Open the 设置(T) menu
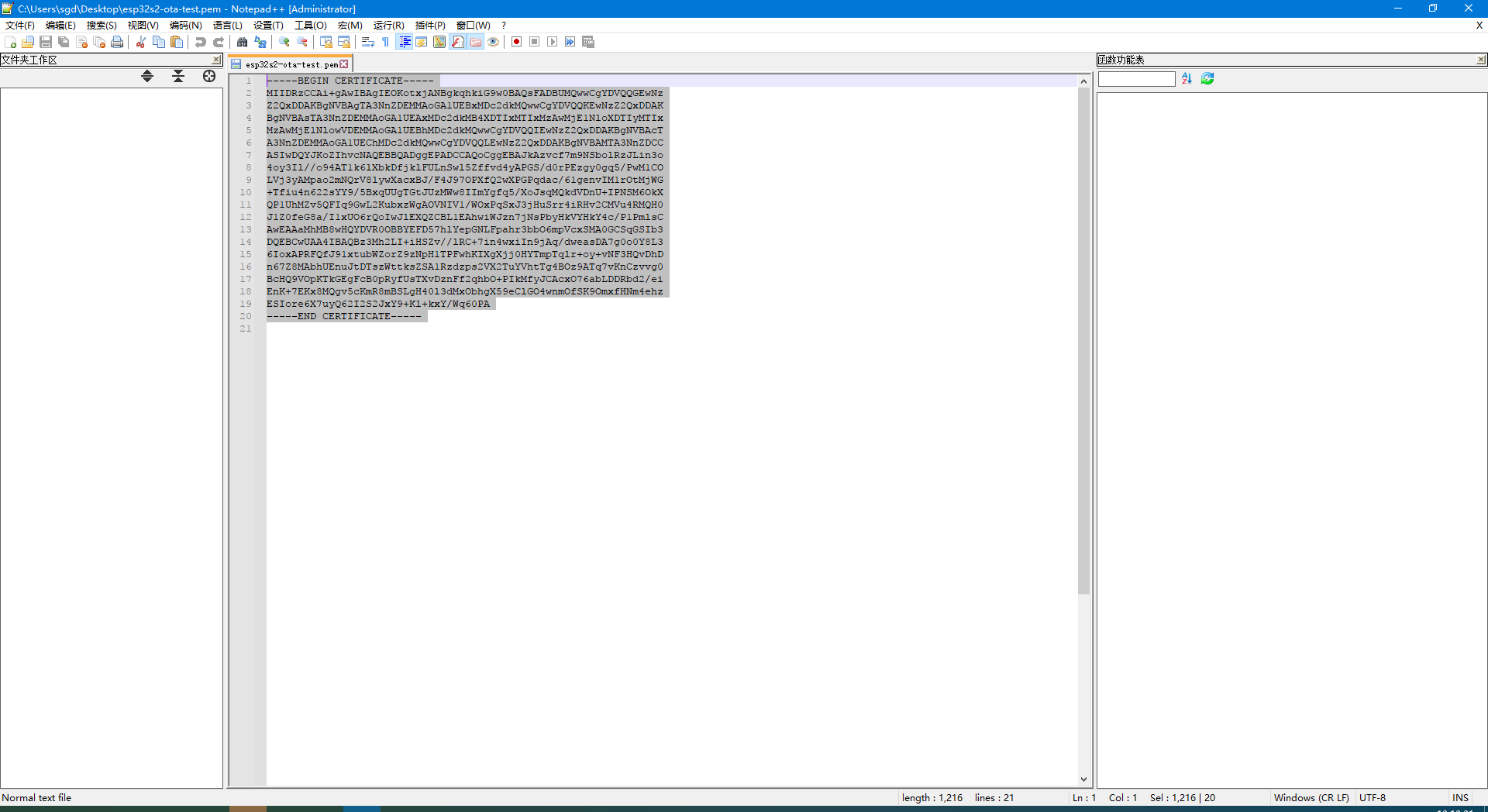The height and width of the screenshot is (812, 1488). (x=268, y=26)
